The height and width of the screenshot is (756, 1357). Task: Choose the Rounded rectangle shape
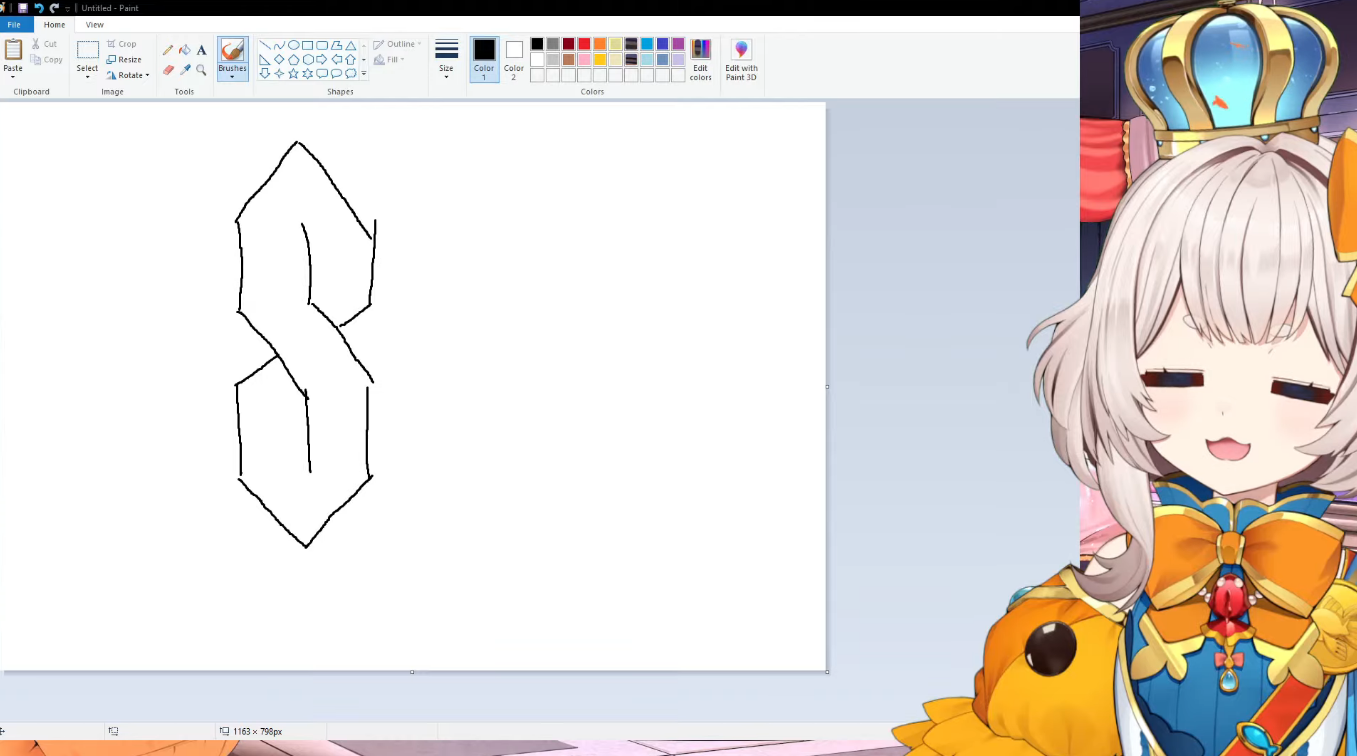pos(322,46)
